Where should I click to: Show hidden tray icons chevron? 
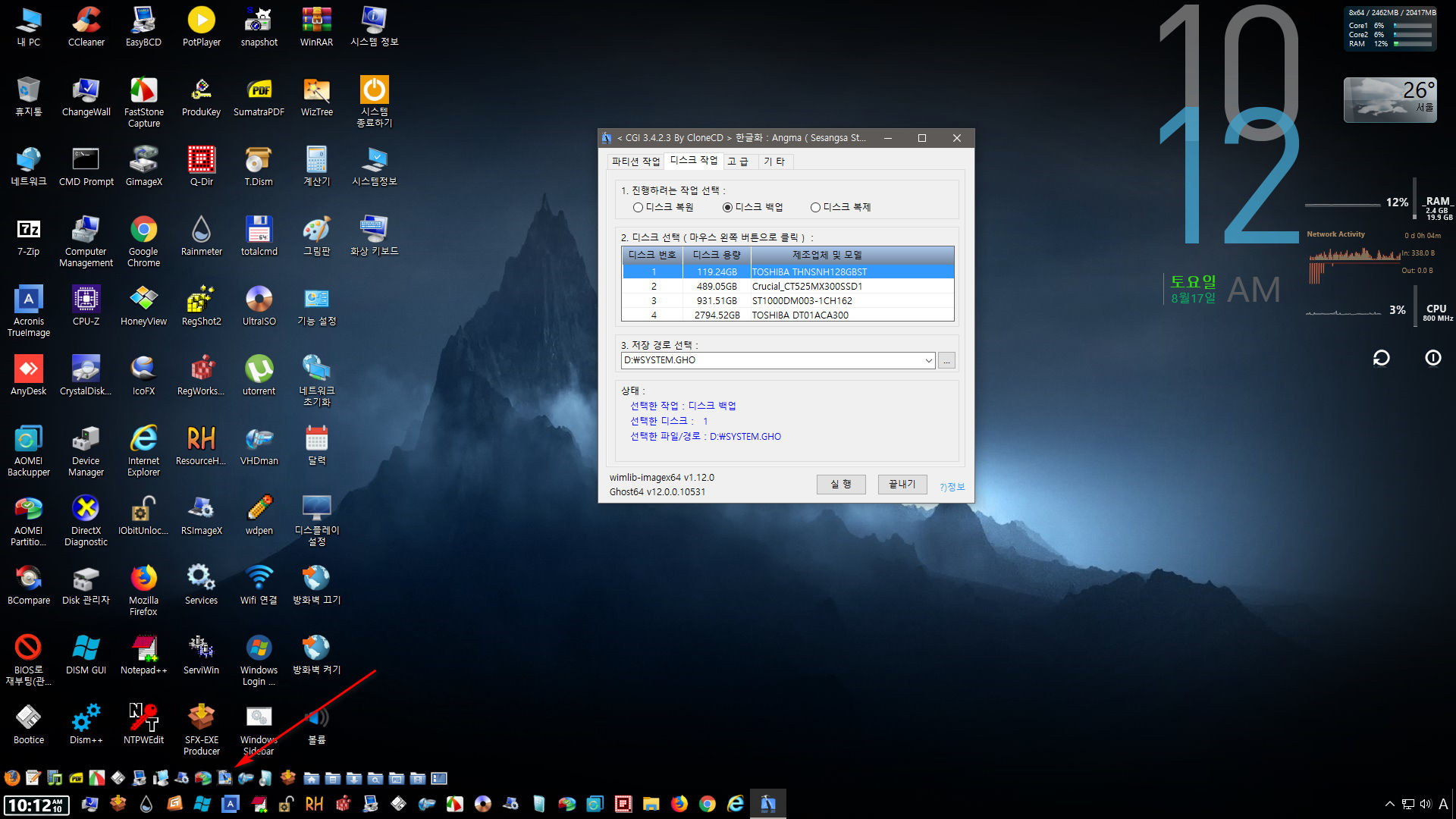click(1389, 804)
